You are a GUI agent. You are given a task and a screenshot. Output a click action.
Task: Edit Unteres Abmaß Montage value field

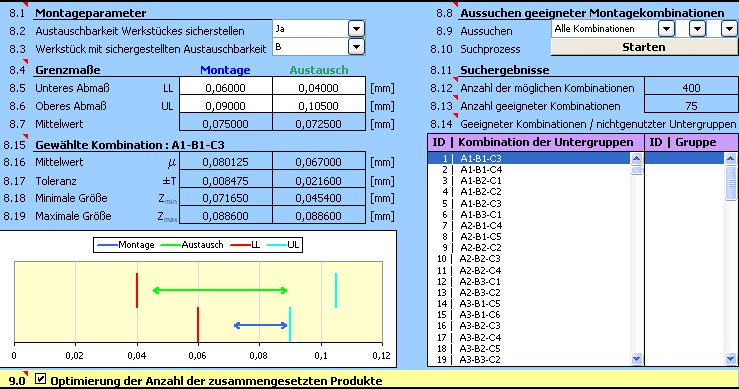pyautogui.click(x=226, y=88)
